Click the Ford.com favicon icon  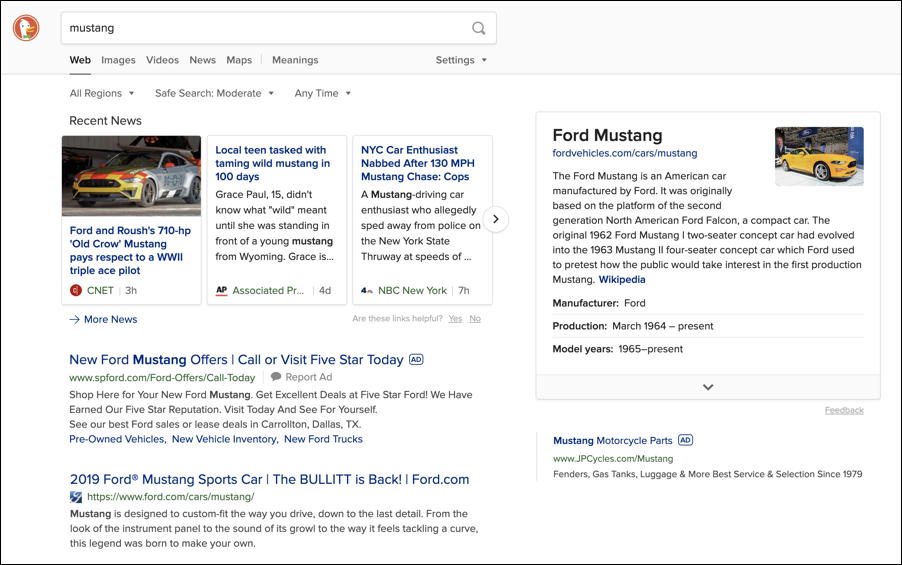tap(76, 497)
